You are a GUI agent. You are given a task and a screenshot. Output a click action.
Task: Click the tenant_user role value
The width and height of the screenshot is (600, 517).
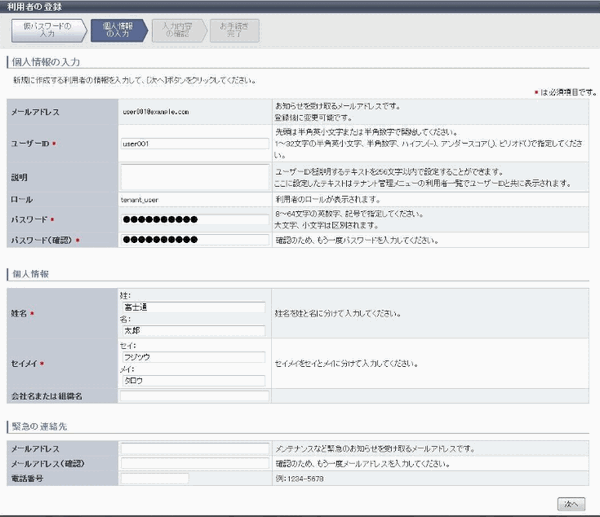[143, 200]
